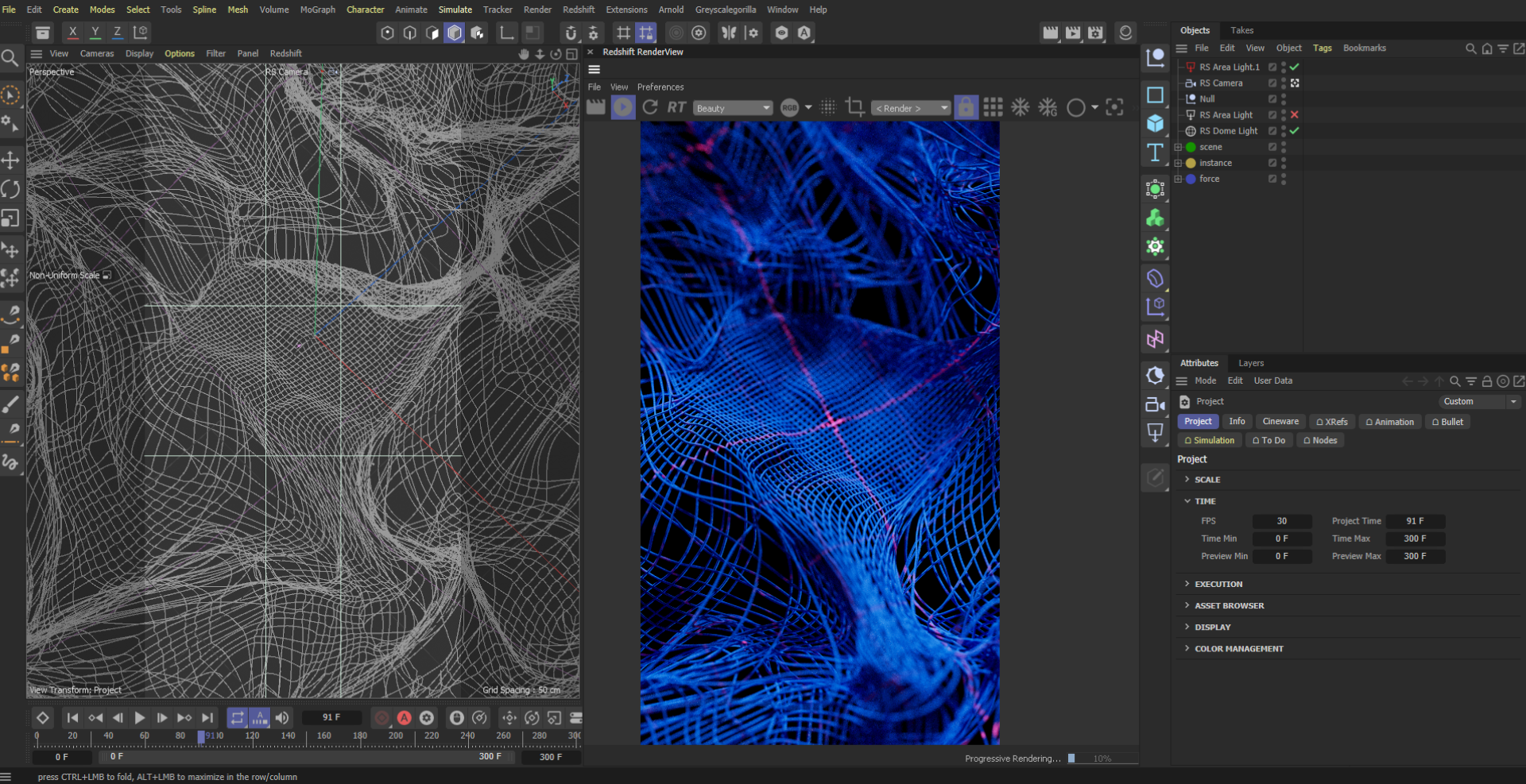Select the Move tool in left toolbar
Screen dimensions: 1526x784
click(10, 160)
